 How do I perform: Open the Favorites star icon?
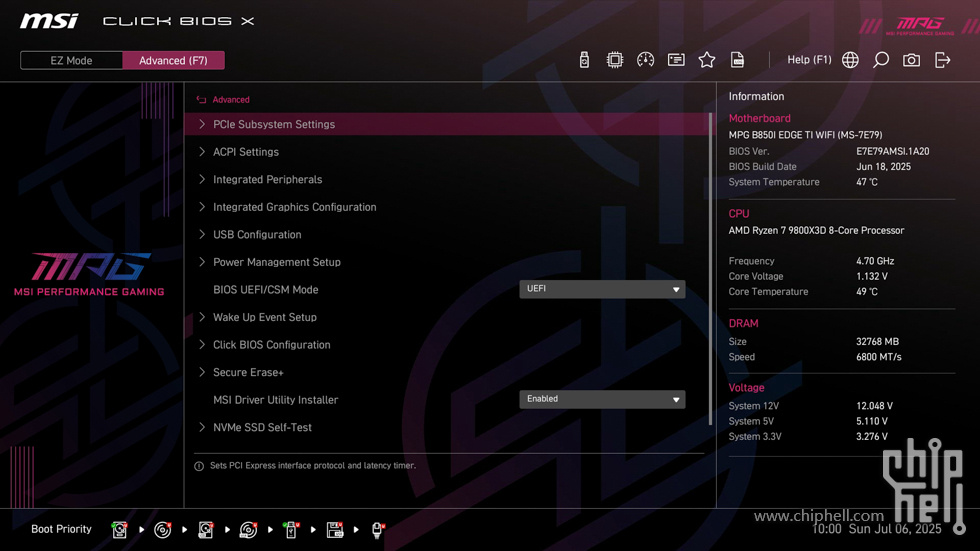(706, 60)
